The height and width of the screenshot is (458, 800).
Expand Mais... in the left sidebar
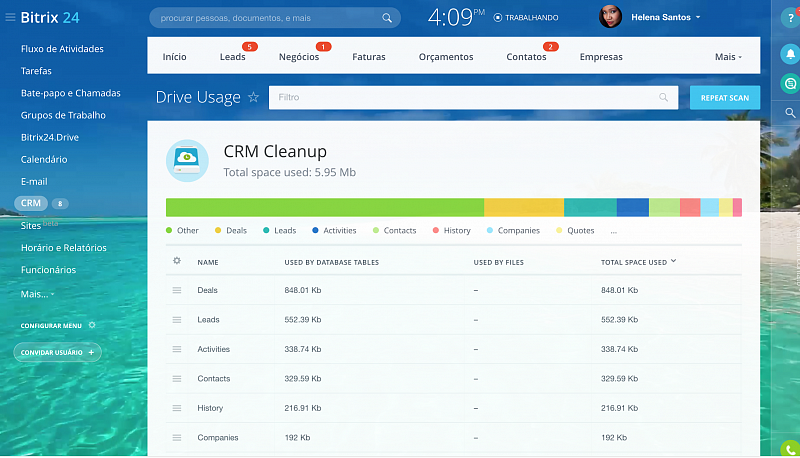coord(37,294)
